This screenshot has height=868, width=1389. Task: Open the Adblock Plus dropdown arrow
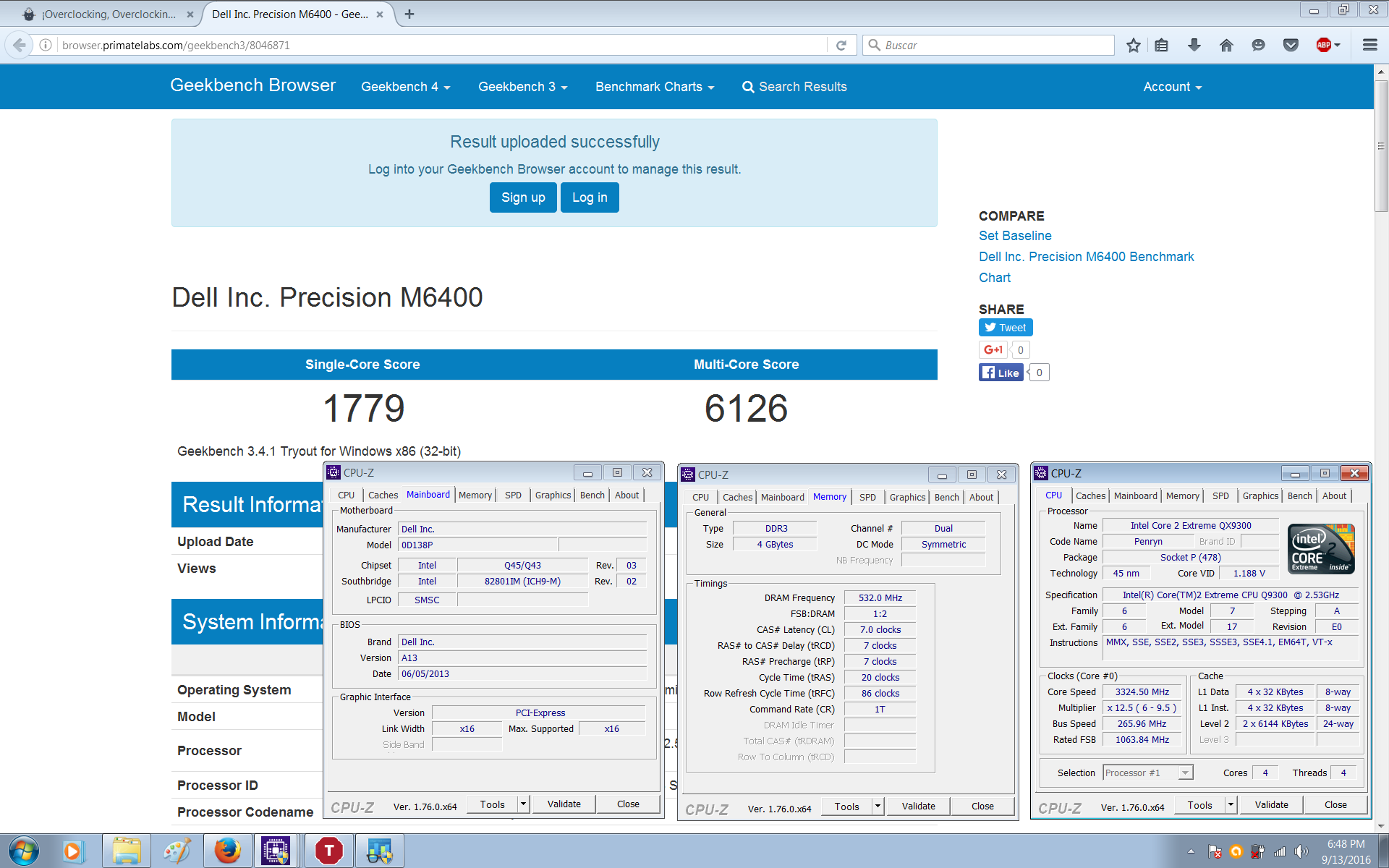[1338, 45]
